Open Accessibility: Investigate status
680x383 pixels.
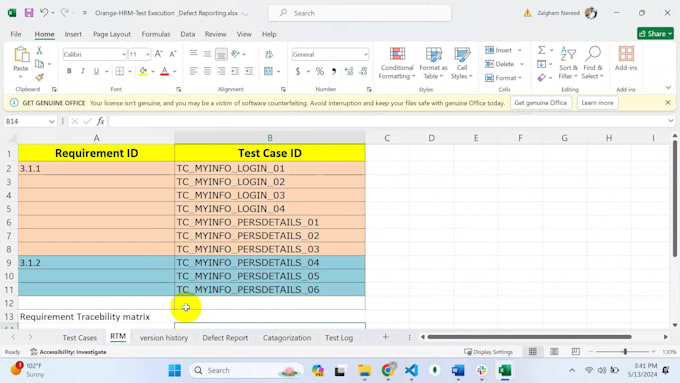[x=68, y=352]
